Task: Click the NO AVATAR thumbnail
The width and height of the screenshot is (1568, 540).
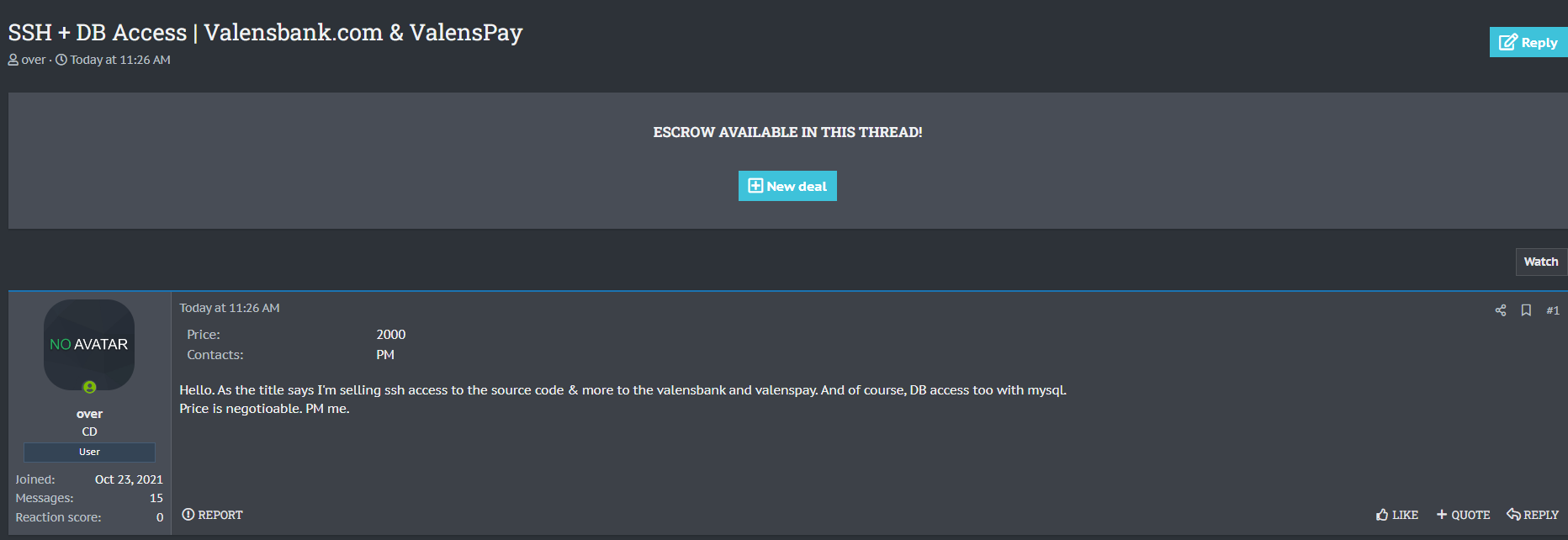Action: [89, 345]
